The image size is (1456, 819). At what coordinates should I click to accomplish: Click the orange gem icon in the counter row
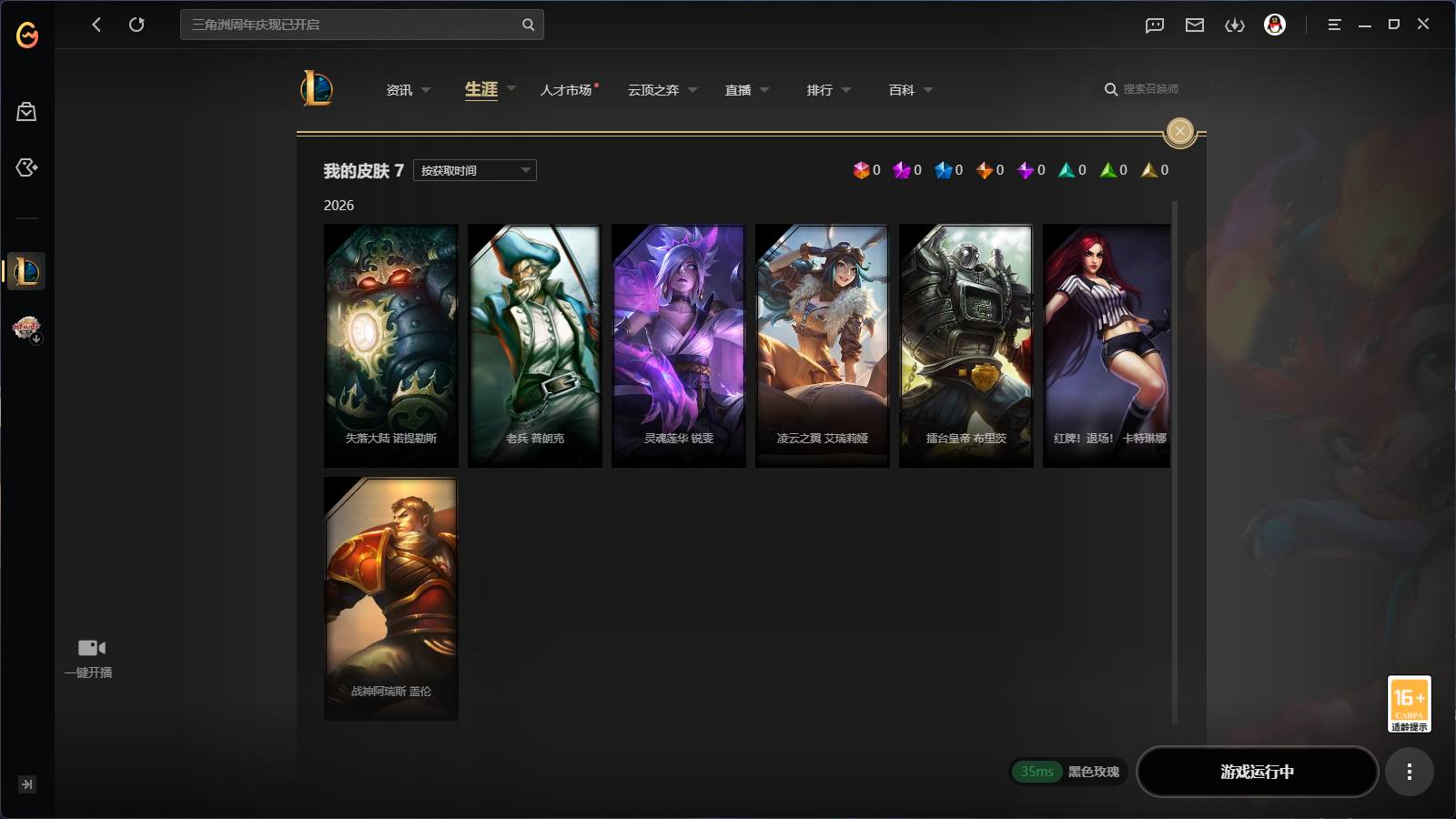[984, 170]
